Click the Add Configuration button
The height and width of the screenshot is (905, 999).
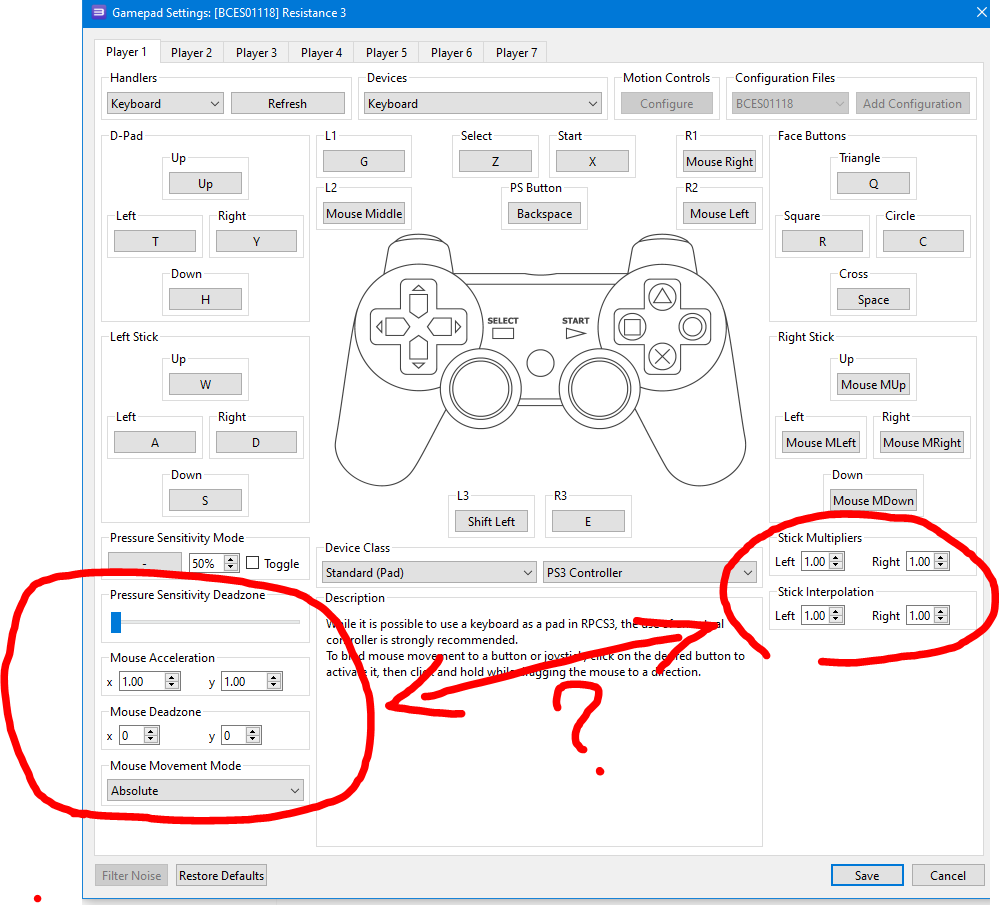point(912,103)
